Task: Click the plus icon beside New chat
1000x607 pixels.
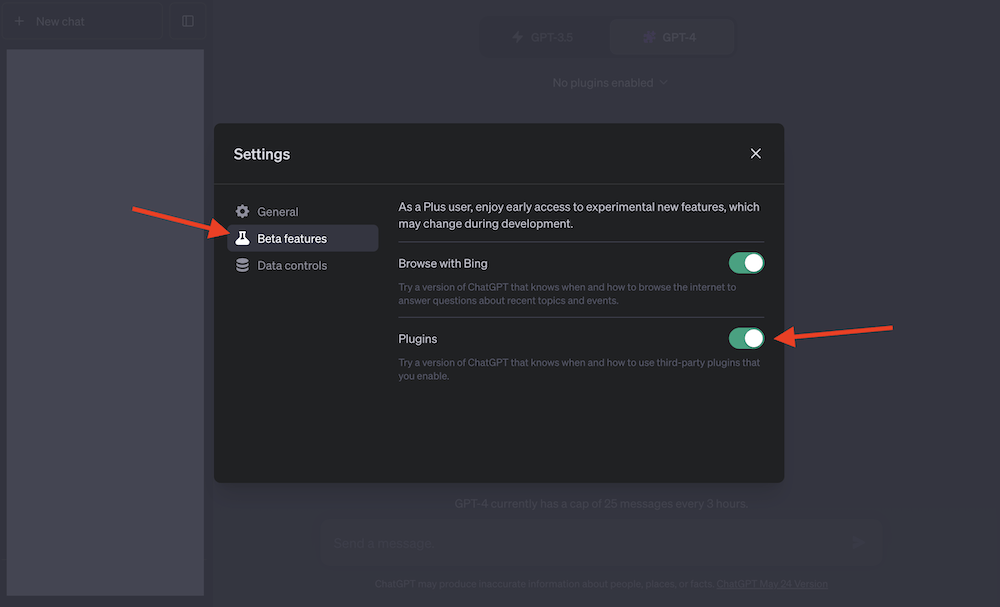Action: pyautogui.click(x=19, y=21)
